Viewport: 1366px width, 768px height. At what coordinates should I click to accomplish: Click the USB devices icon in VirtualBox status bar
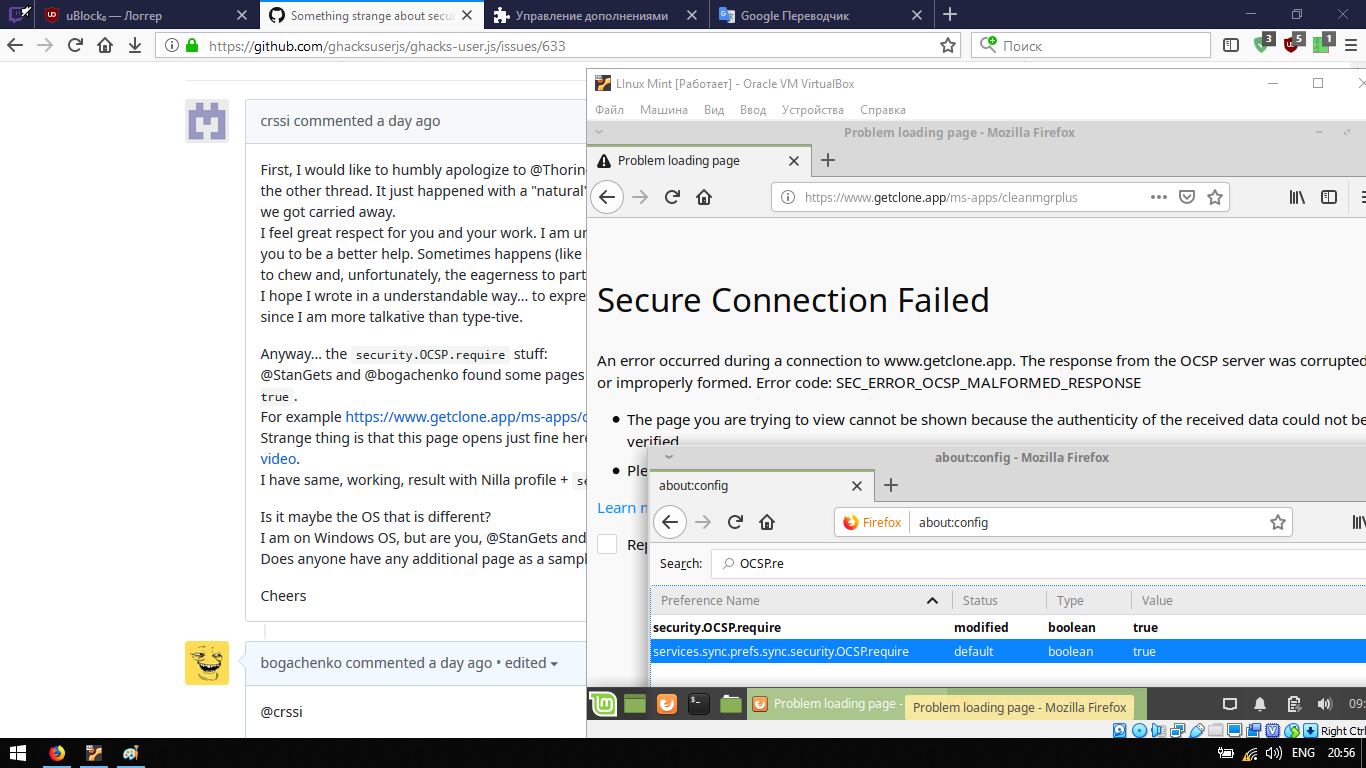tap(1196, 731)
